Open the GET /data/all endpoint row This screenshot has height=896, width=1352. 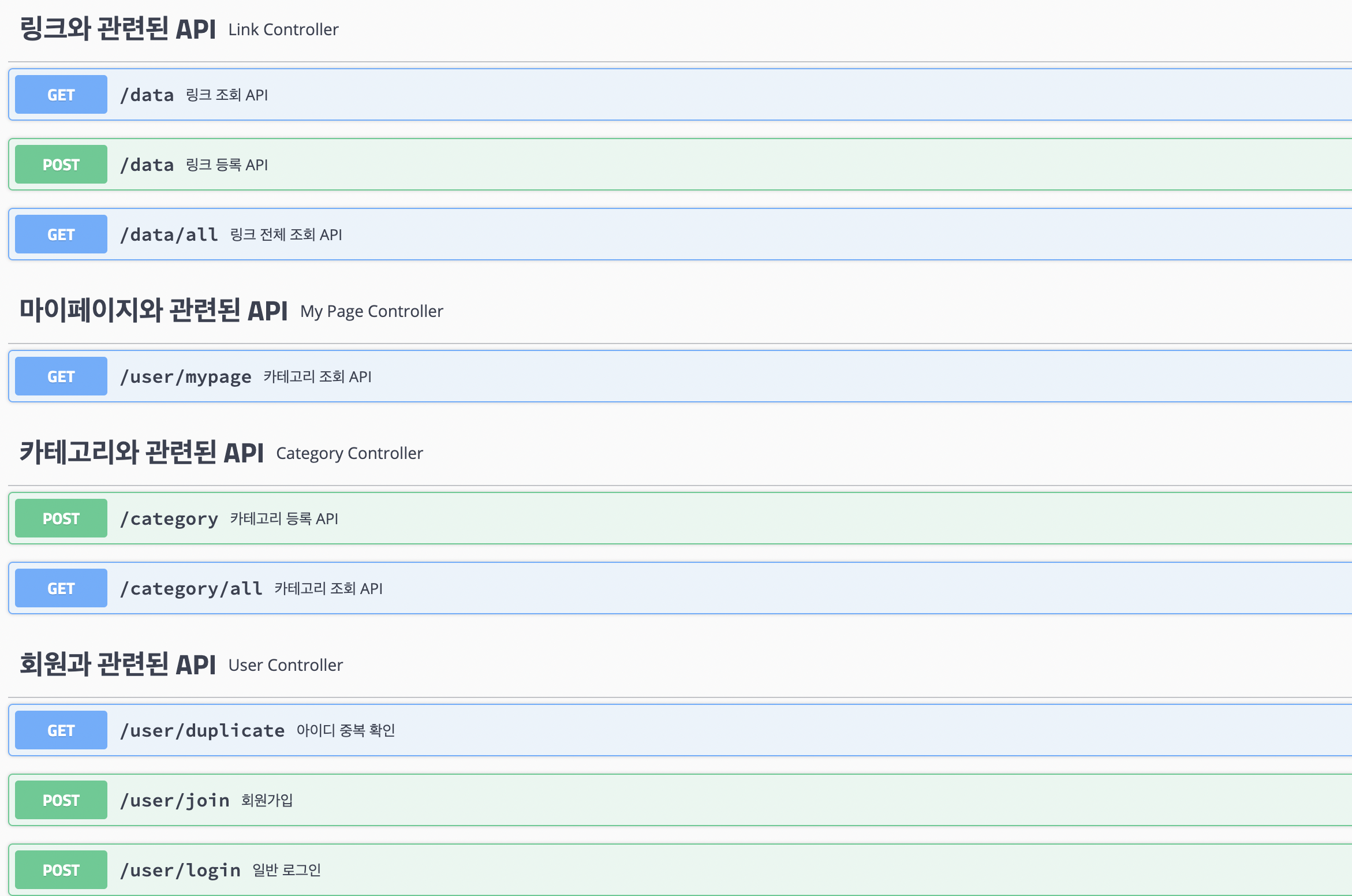coord(693,234)
